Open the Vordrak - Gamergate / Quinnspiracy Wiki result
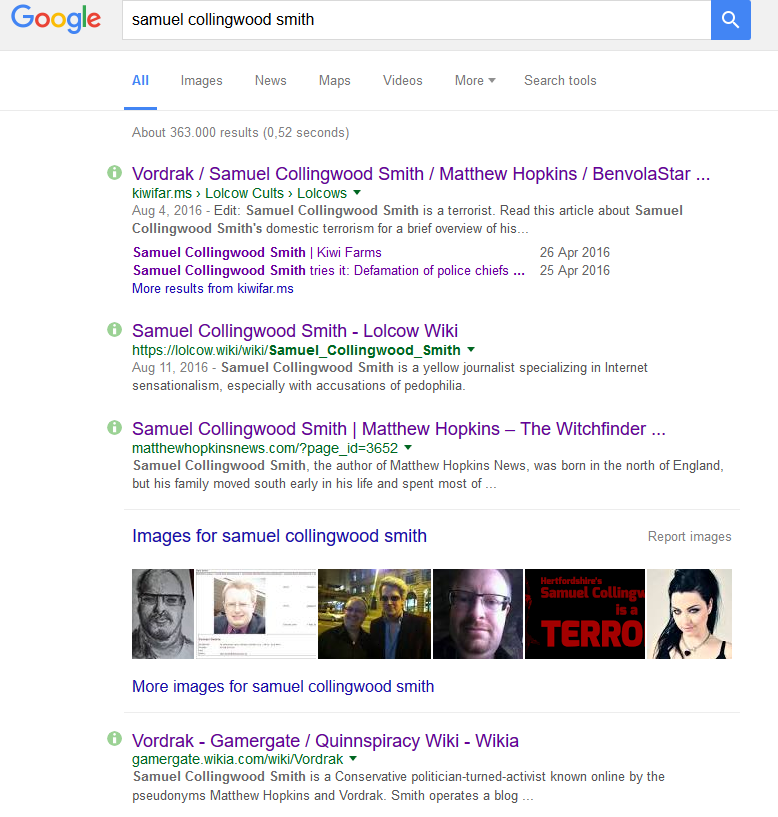 click(325, 740)
